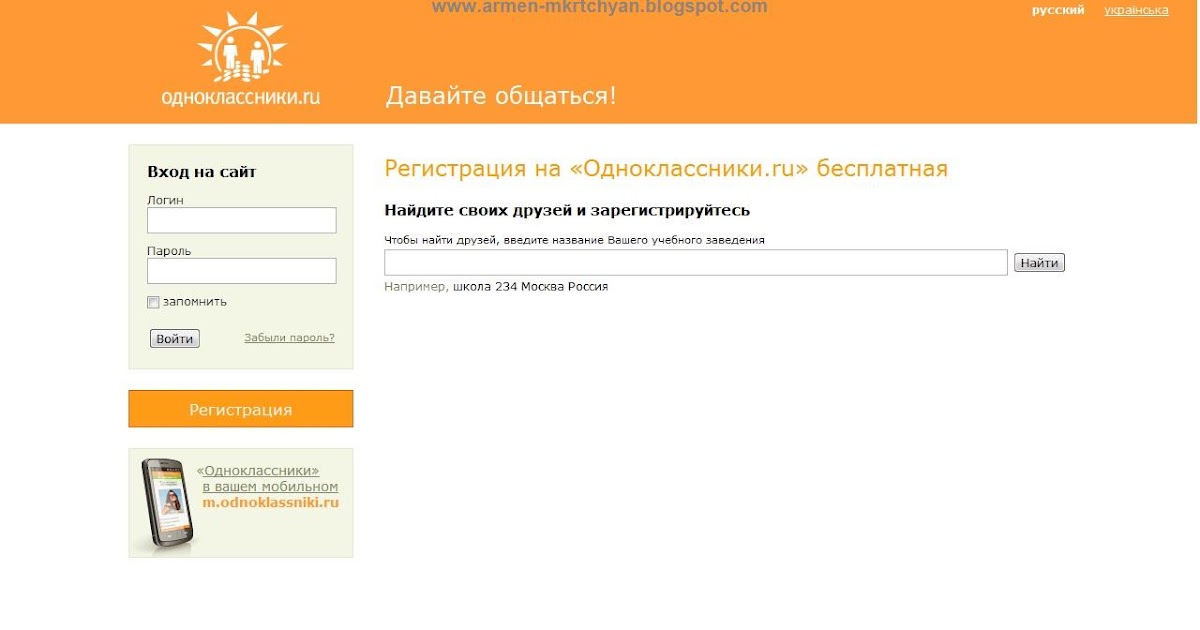This screenshot has width=1200, height=630.
Task: Enable the "запомнить" checkbox
Action: click(152, 302)
